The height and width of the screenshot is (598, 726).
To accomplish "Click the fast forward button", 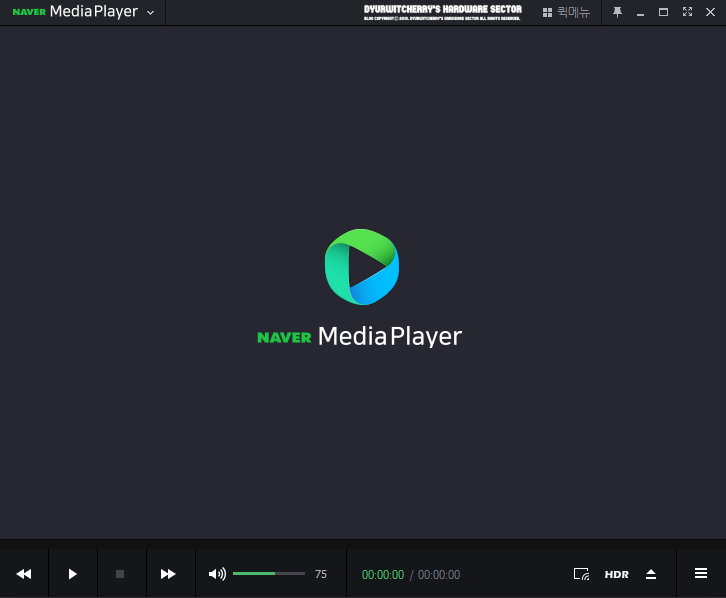I will coord(168,574).
